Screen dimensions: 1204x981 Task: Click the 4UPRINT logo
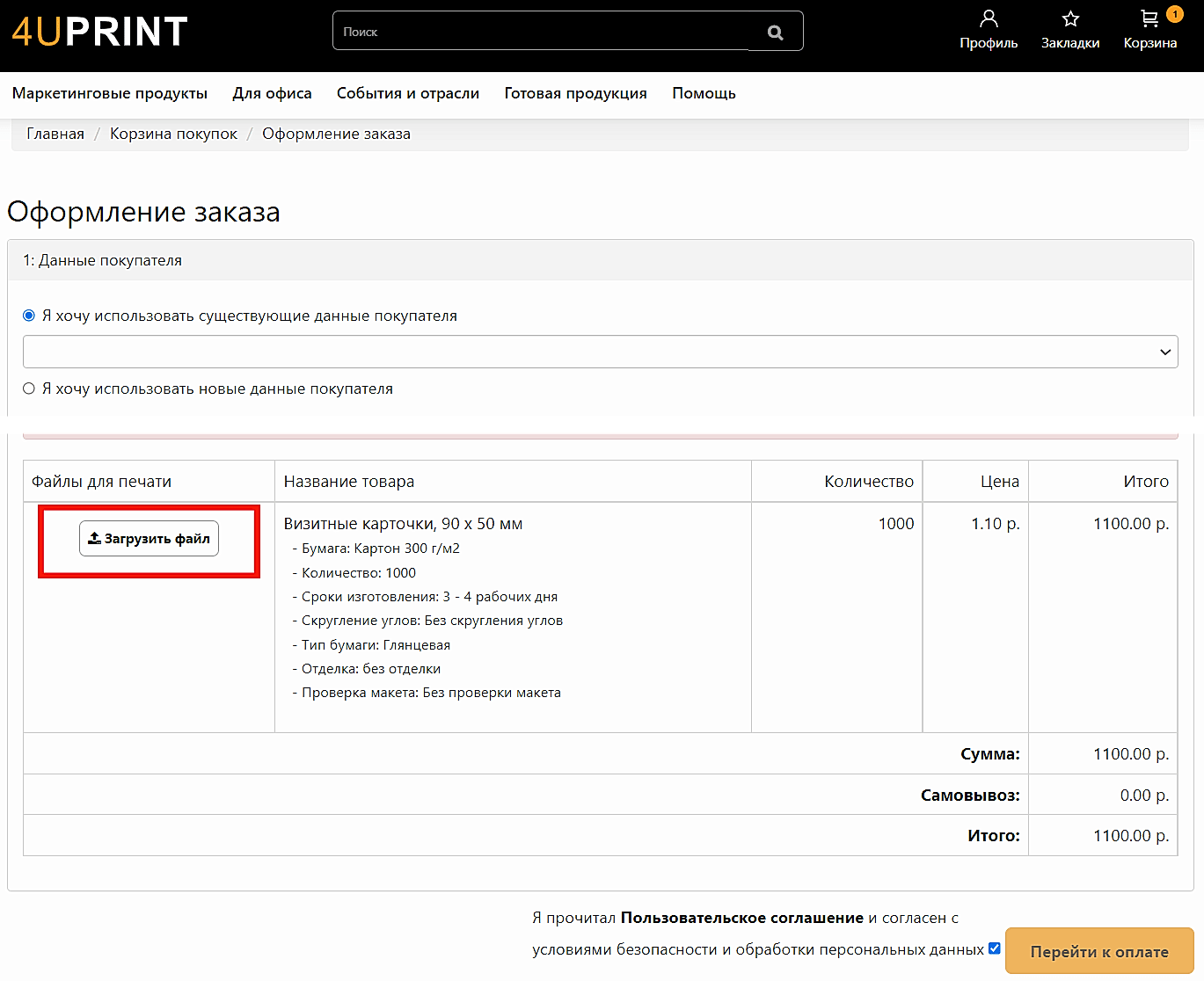pos(99,32)
